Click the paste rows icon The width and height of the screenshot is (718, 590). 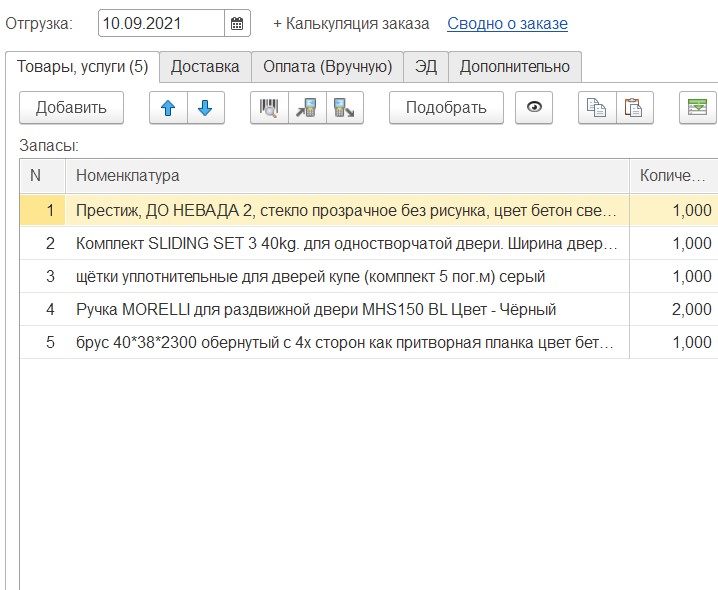634,108
